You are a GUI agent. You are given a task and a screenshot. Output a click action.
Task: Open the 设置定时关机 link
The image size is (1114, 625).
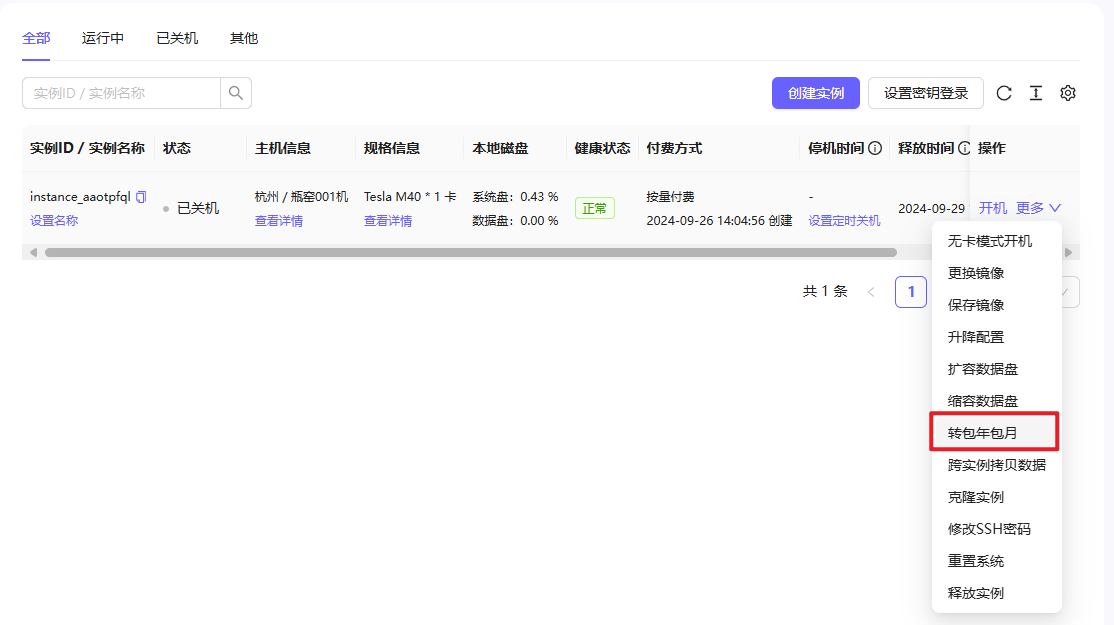tap(844, 221)
